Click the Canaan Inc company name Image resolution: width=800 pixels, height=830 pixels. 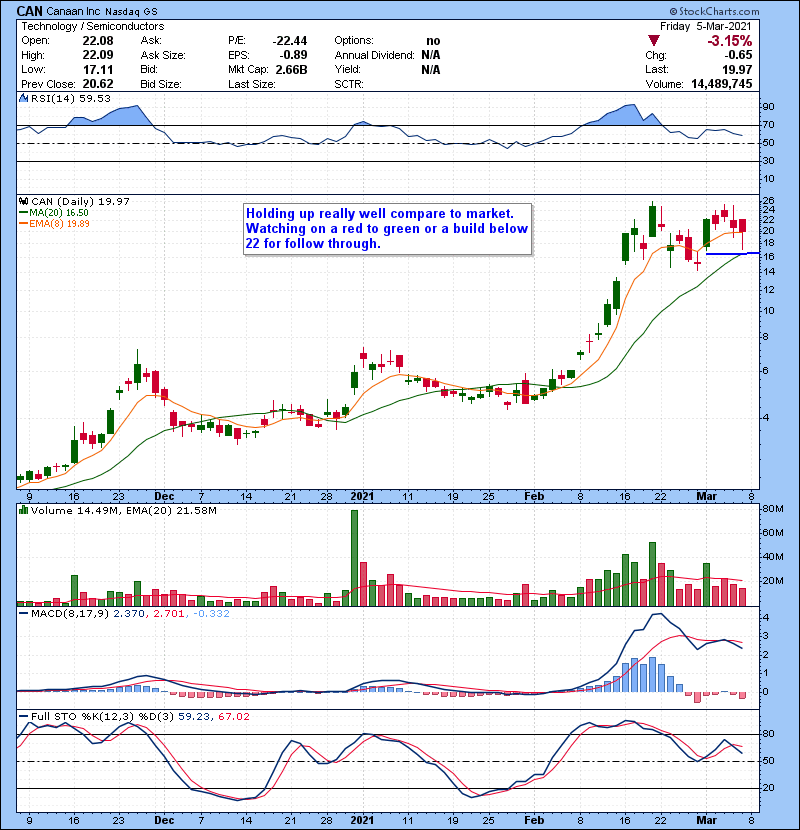74,11
